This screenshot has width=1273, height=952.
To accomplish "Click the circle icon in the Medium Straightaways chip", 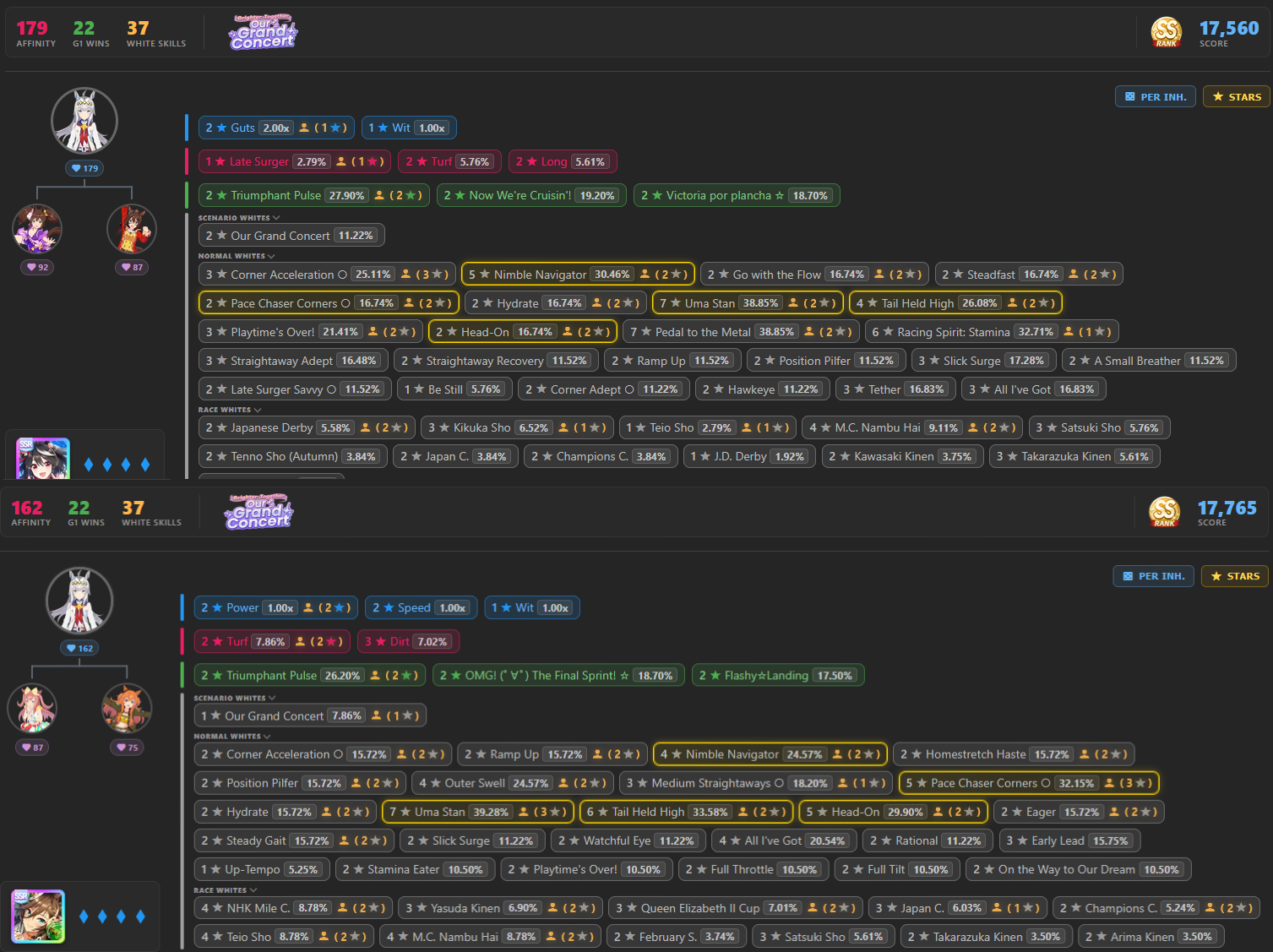I will coord(779,783).
